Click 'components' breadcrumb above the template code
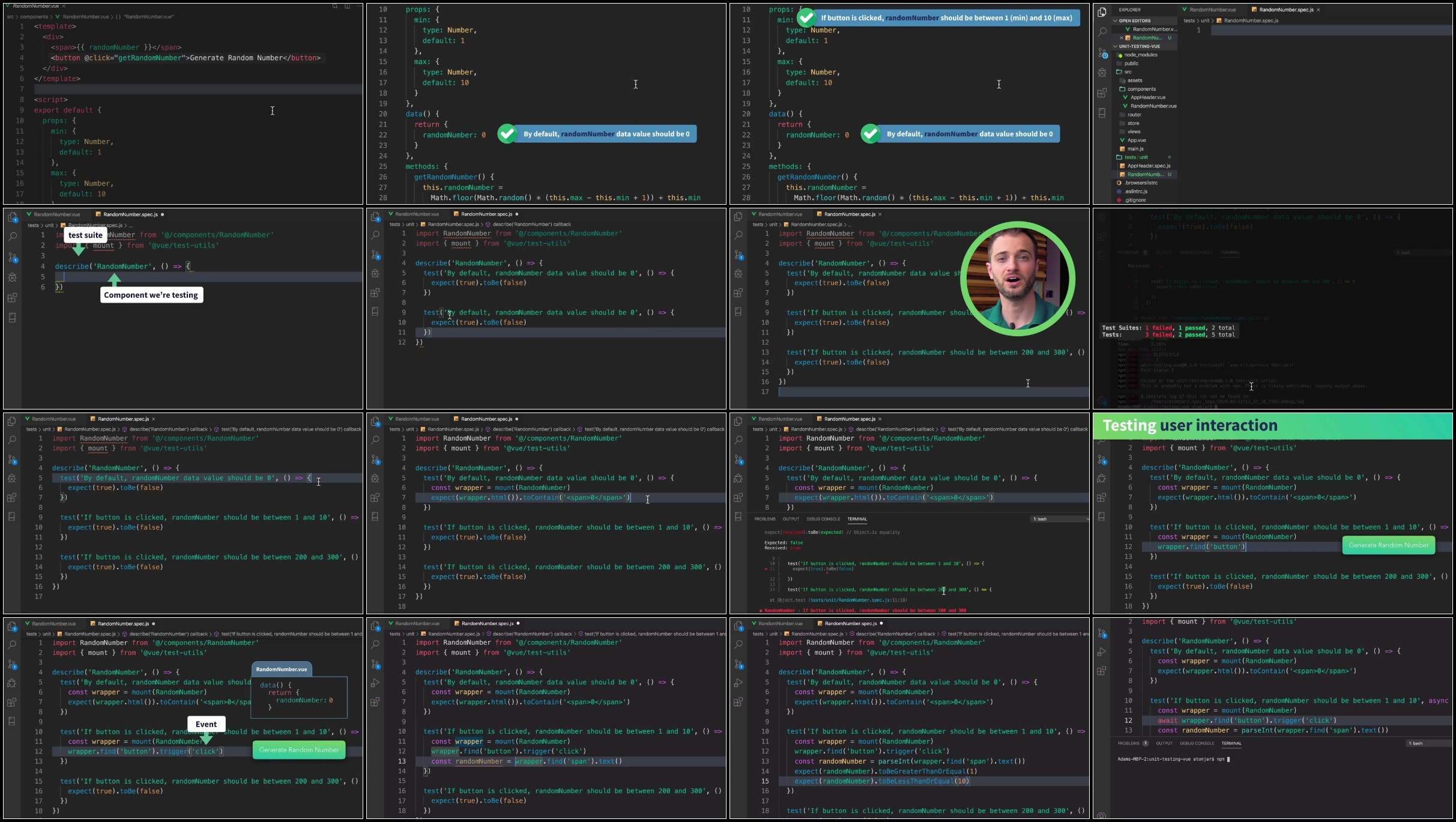The width and height of the screenshot is (1456, 822). 34,17
